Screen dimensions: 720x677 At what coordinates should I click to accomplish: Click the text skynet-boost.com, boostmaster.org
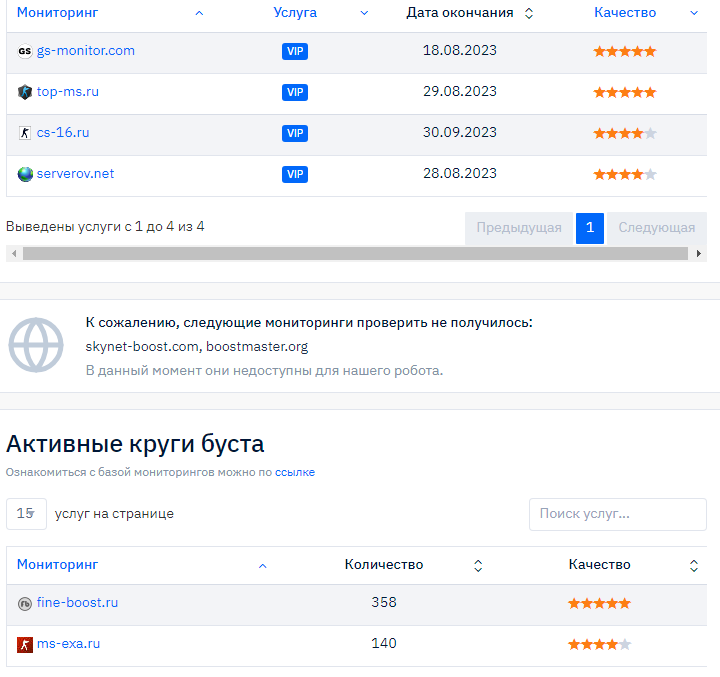pyautogui.click(x=197, y=346)
